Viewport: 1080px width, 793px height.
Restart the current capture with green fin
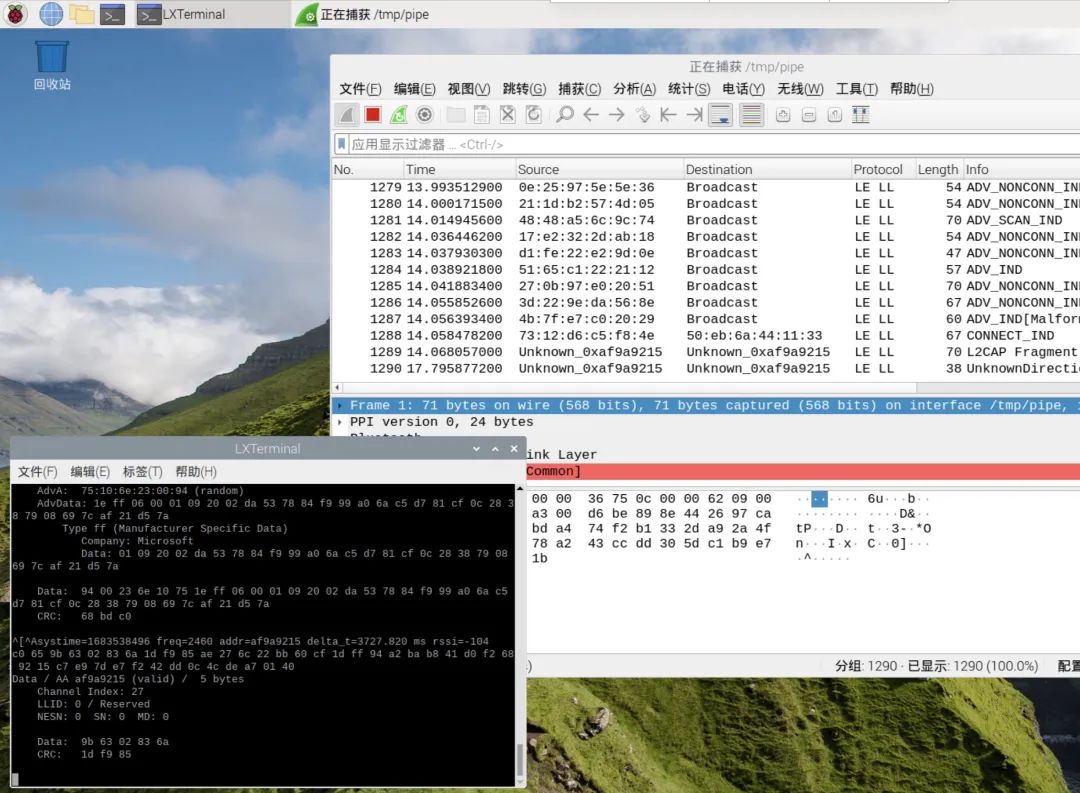399,115
